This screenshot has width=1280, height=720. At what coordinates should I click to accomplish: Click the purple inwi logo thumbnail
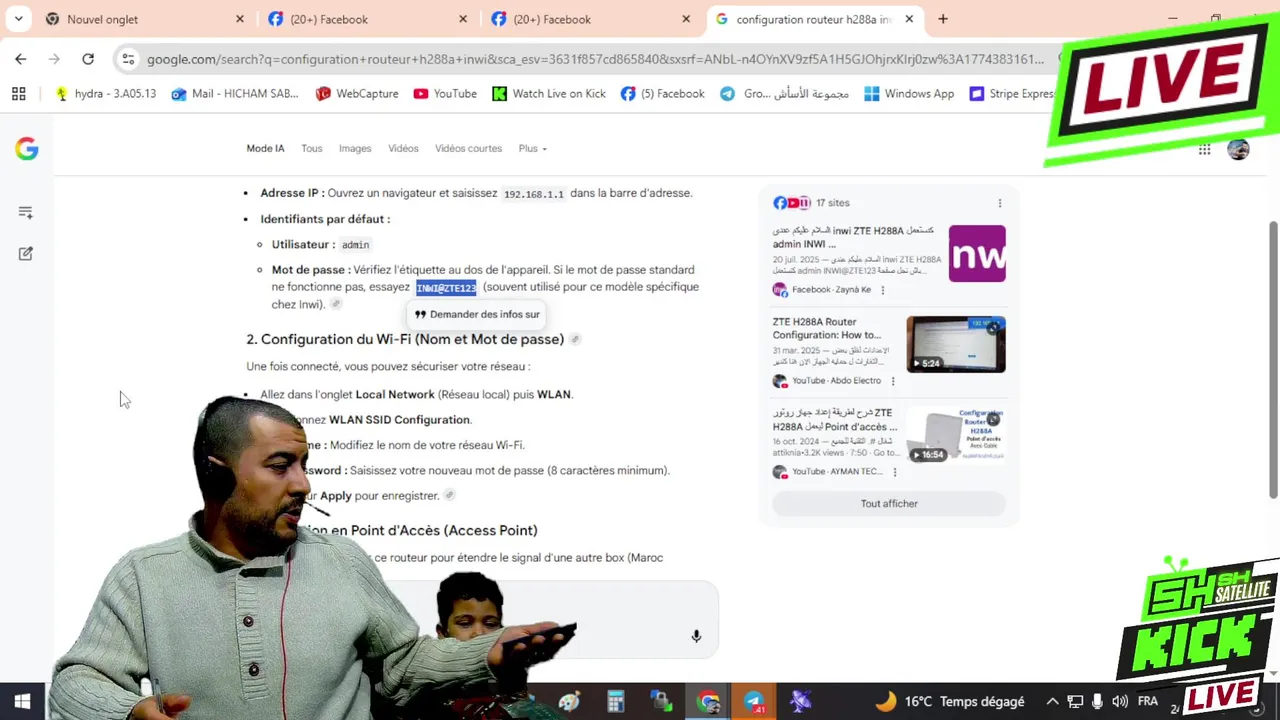(977, 253)
